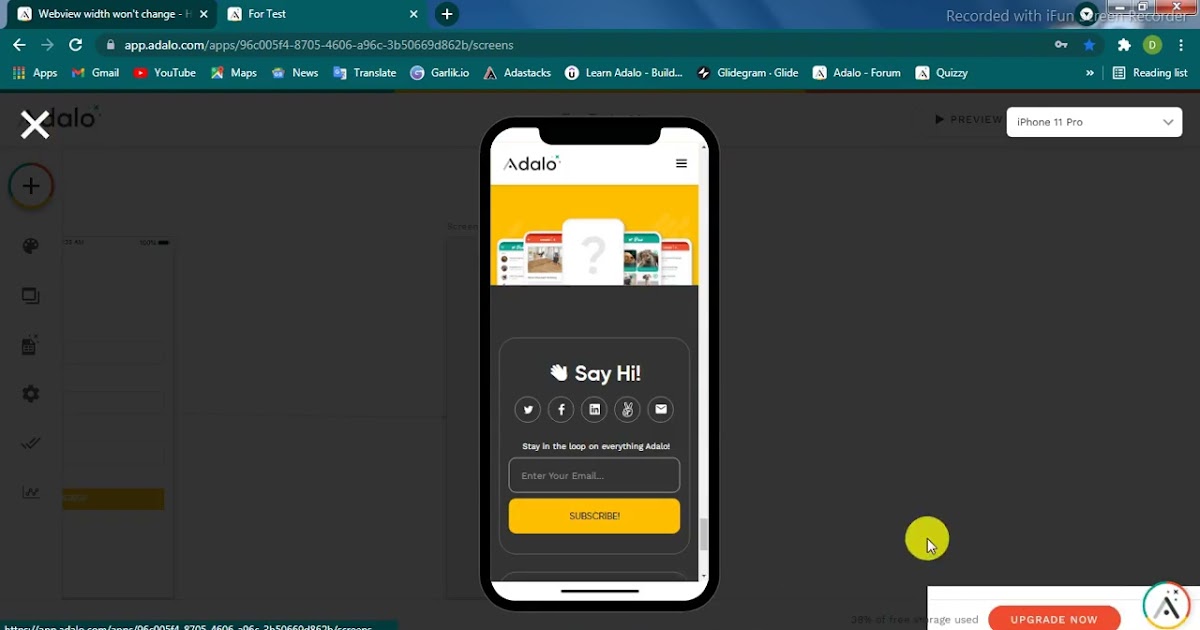
Task: Reload the current page
Action: pos(75,45)
